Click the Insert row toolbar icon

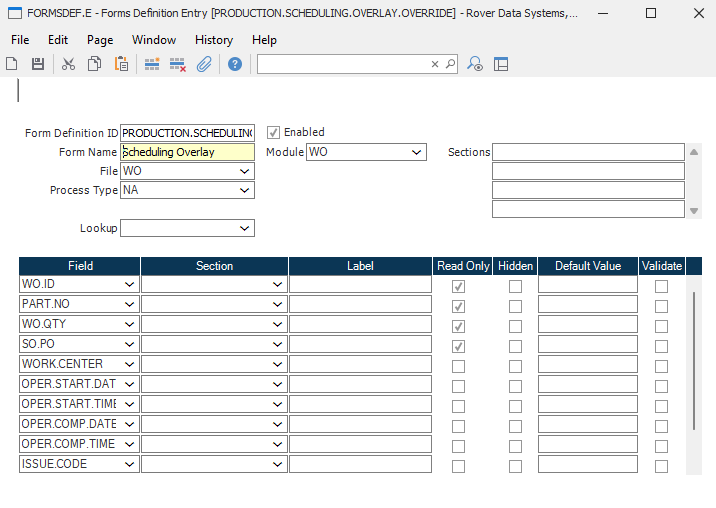(x=152, y=64)
